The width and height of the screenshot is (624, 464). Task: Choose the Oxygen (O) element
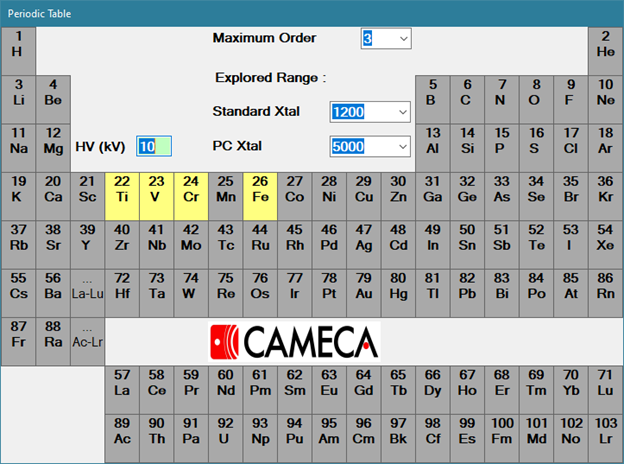pyautogui.click(x=535, y=93)
